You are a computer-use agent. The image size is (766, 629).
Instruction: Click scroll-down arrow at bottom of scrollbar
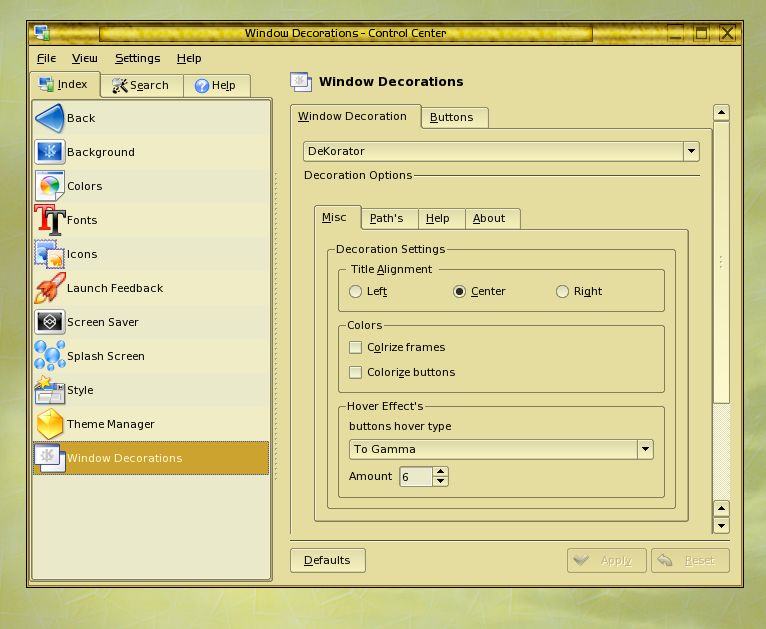[722, 526]
